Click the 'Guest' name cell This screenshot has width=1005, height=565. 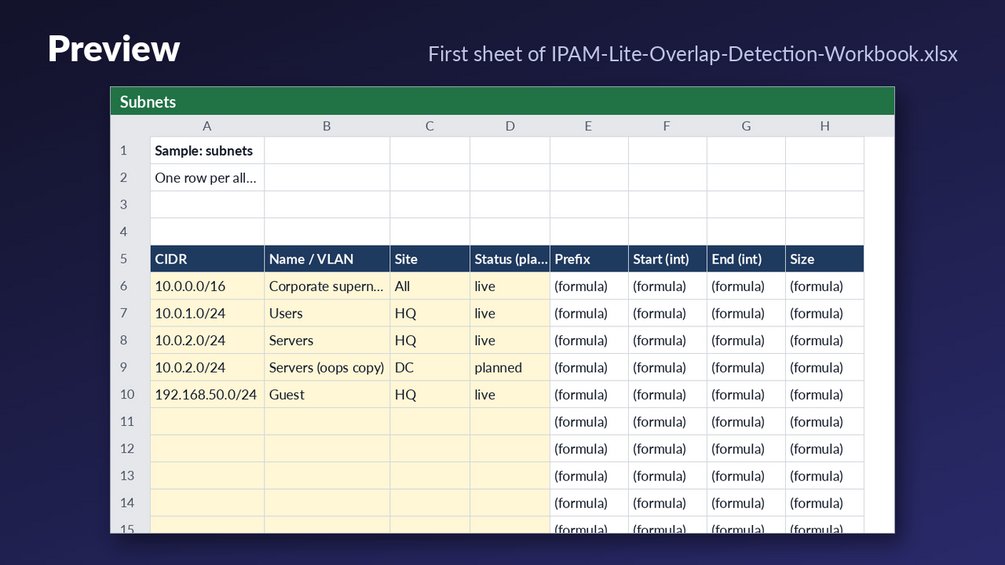click(x=327, y=395)
